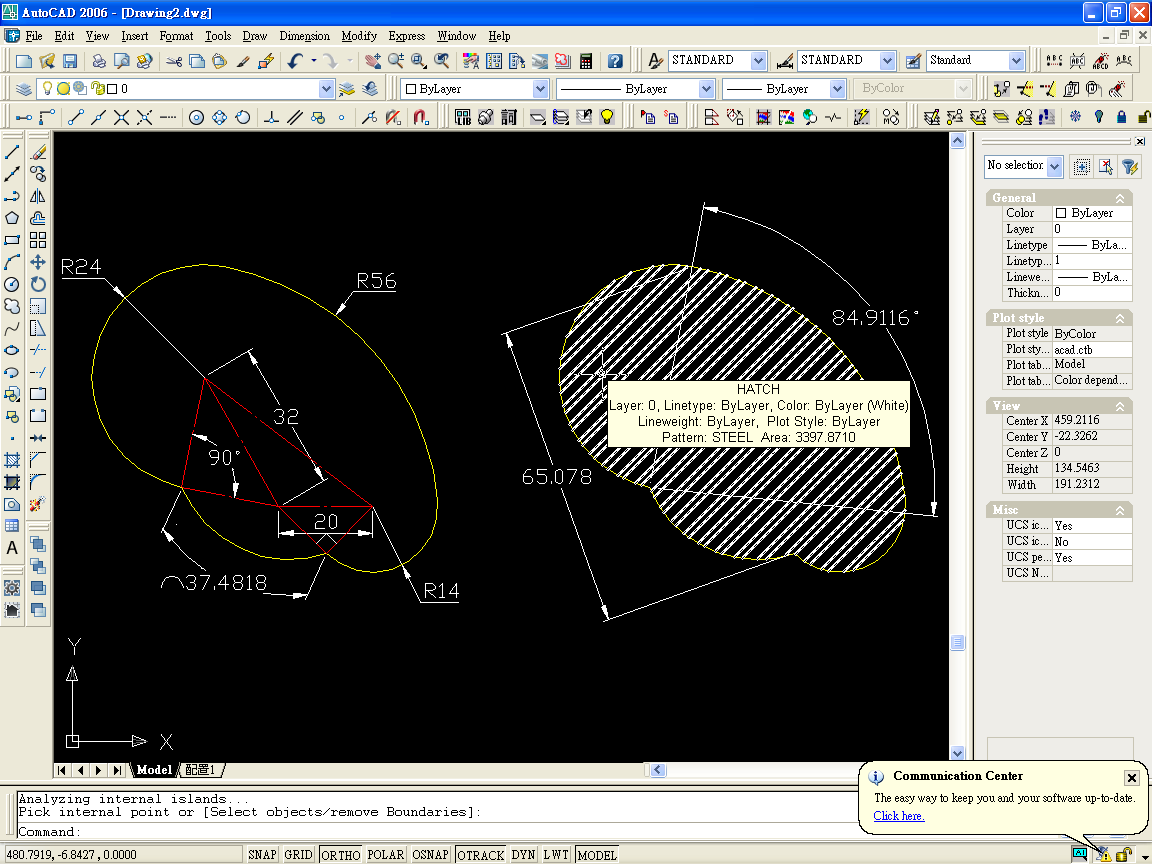Open the No selection dropdown in Properties
The height and width of the screenshot is (864, 1152).
tap(1055, 166)
